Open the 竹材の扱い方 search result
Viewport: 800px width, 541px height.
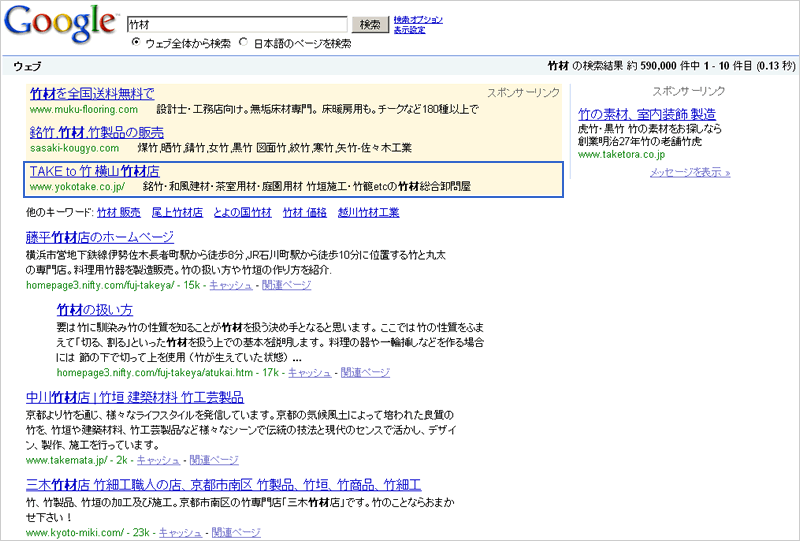coord(95,309)
